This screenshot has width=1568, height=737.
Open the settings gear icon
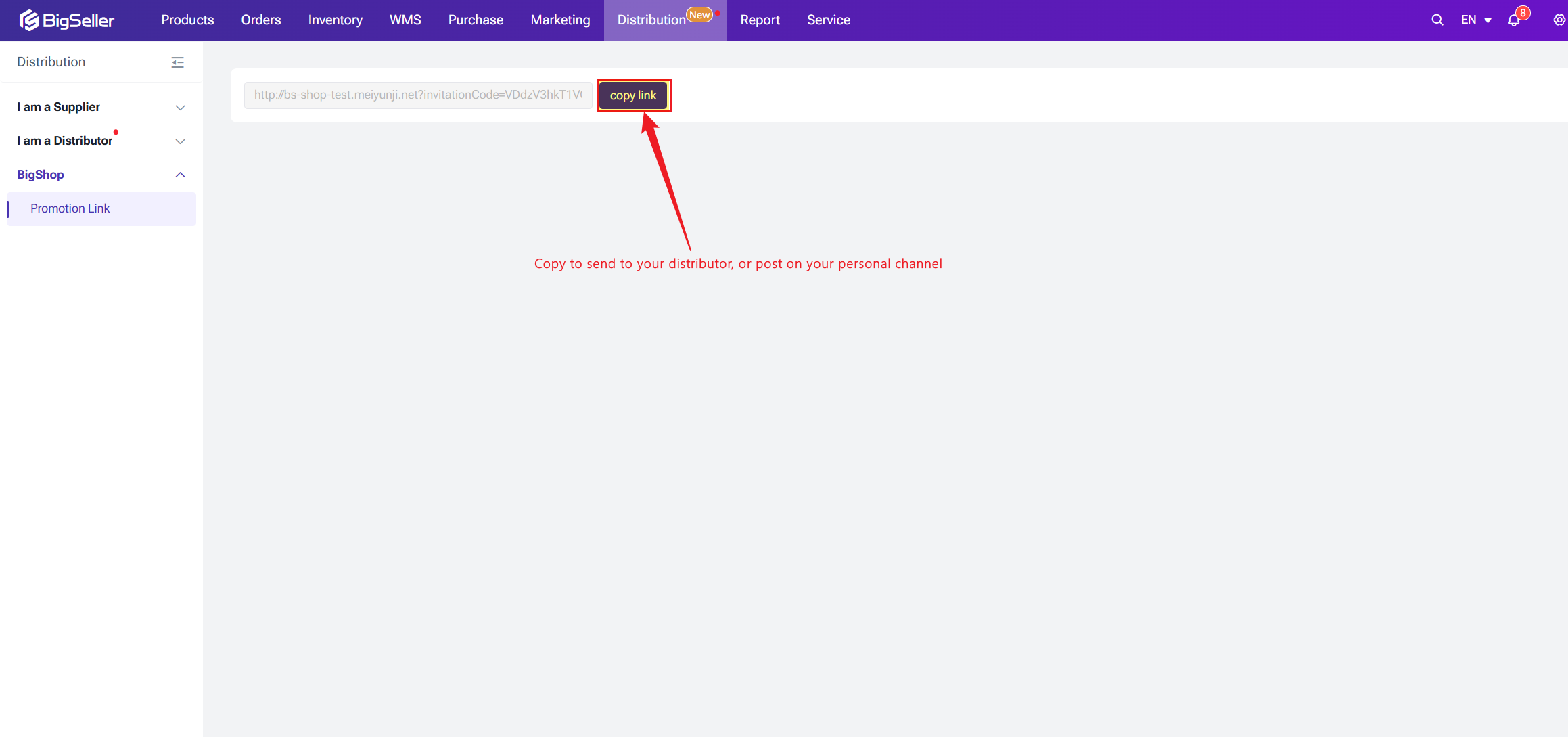tap(1559, 20)
